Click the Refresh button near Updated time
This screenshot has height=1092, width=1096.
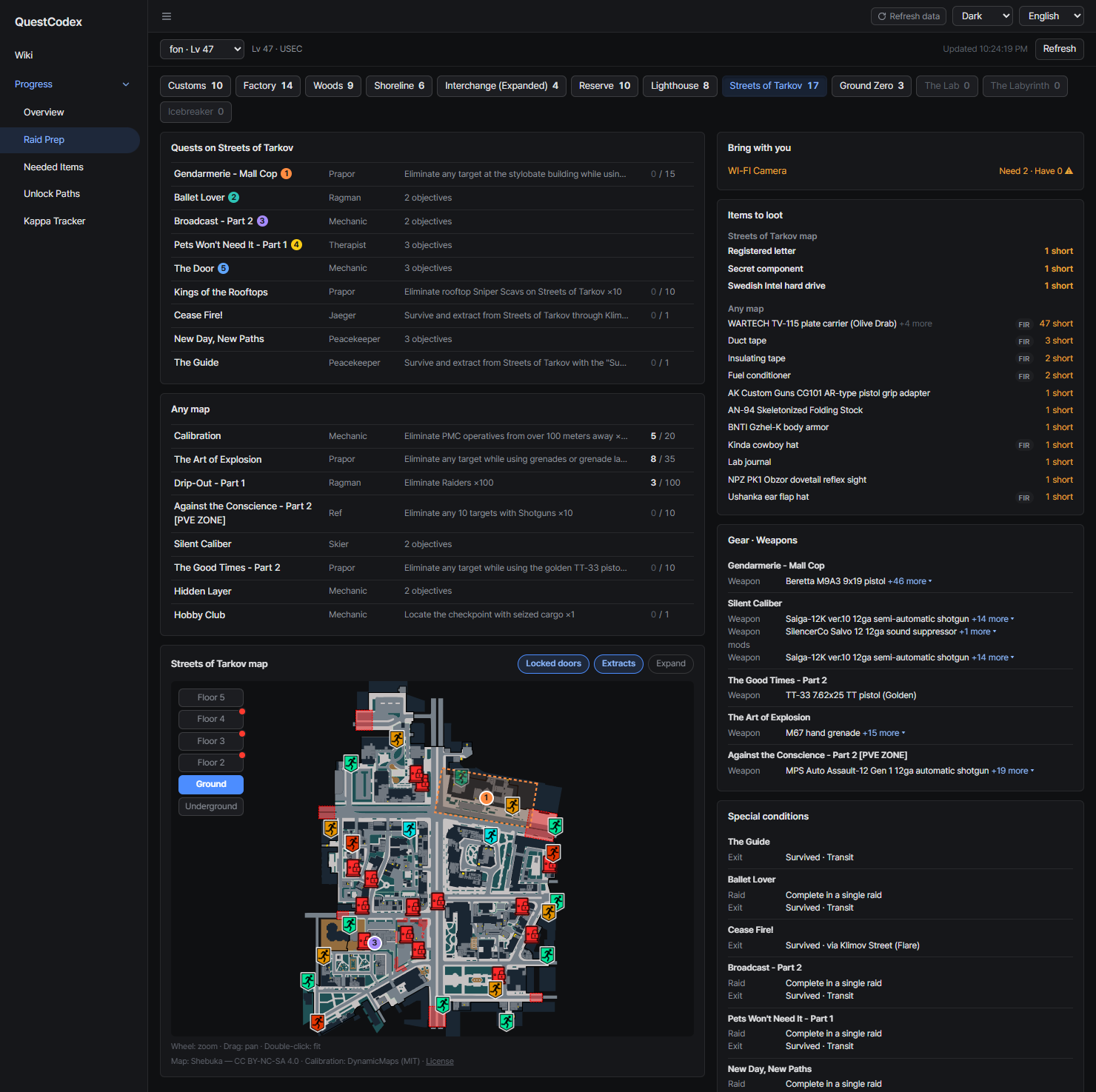point(1060,49)
